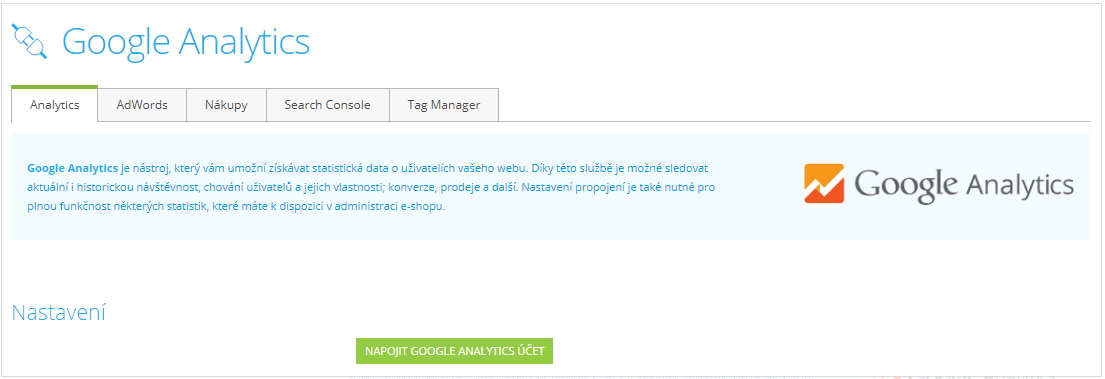Select the Search Console tab
Image resolution: width=1105 pixels, height=379 pixels.
328,105
